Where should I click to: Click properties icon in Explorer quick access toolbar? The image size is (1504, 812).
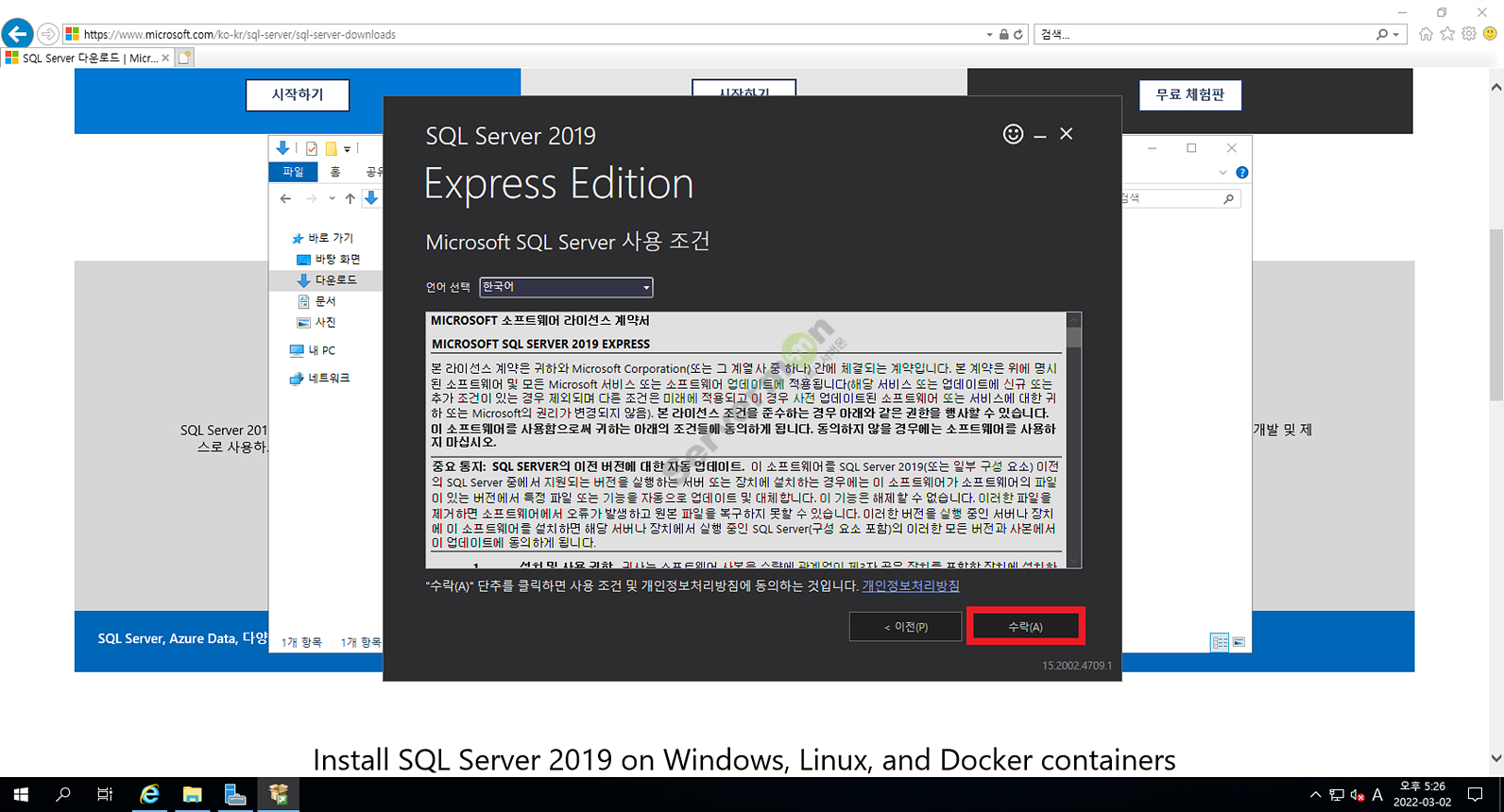311,148
